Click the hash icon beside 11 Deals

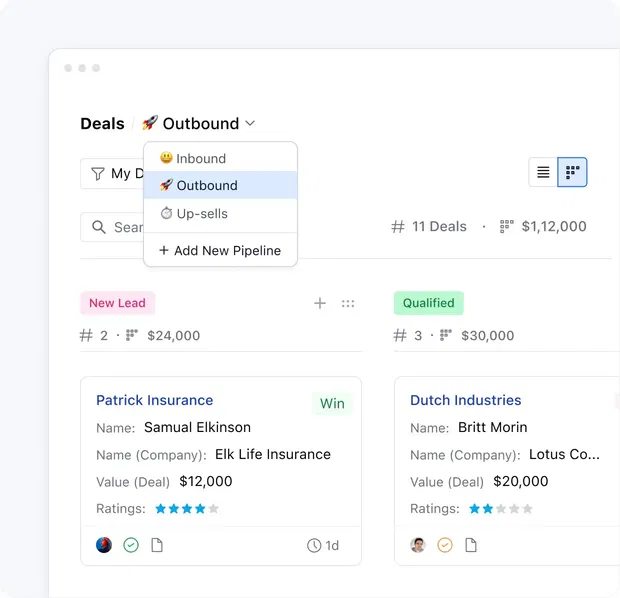click(x=398, y=227)
